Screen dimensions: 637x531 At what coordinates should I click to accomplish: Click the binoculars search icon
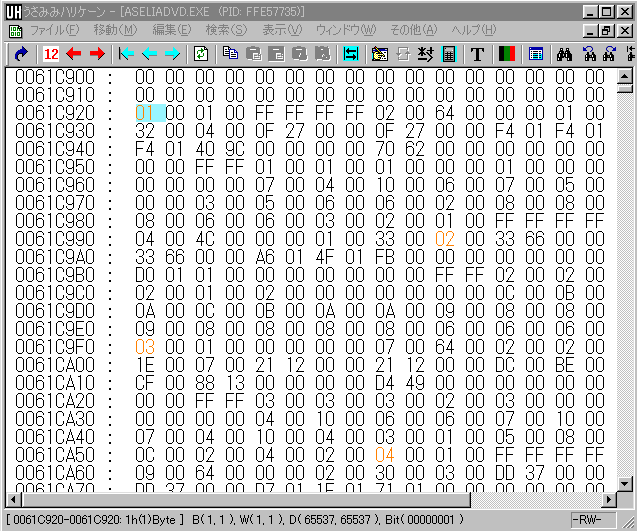[564, 53]
